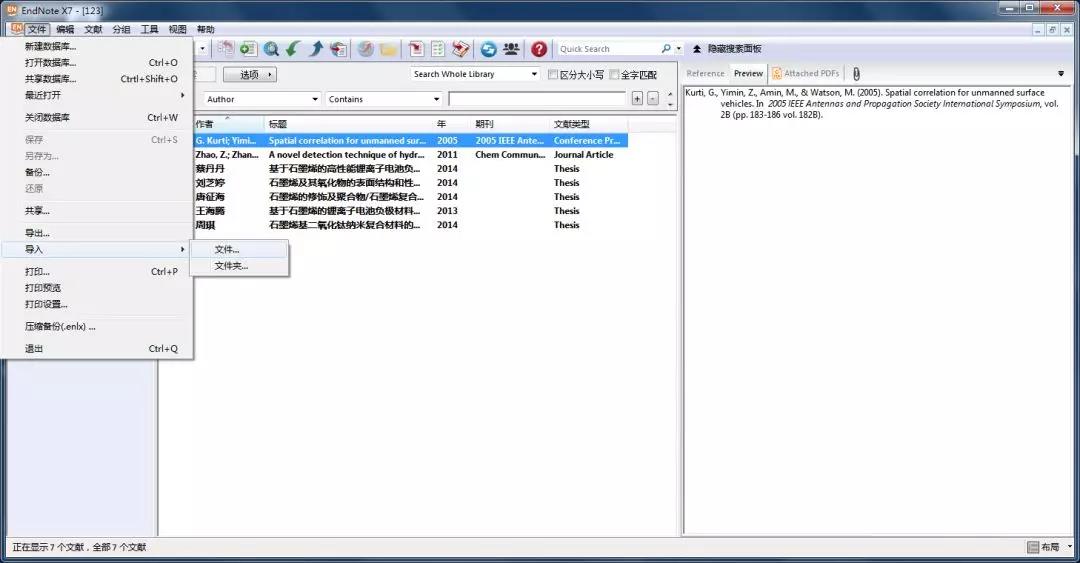
Task: Click the EndNote EN icon in the menu bar
Action: 17,28
